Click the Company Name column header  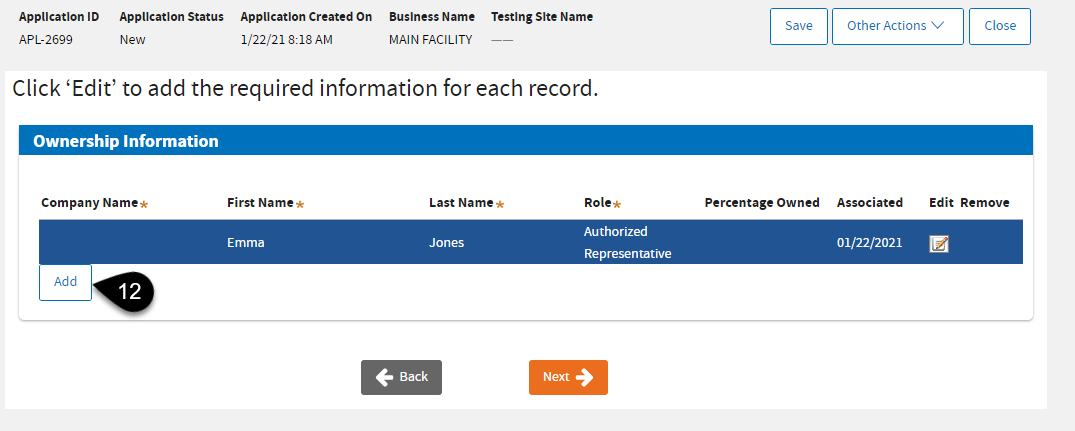click(89, 203)
